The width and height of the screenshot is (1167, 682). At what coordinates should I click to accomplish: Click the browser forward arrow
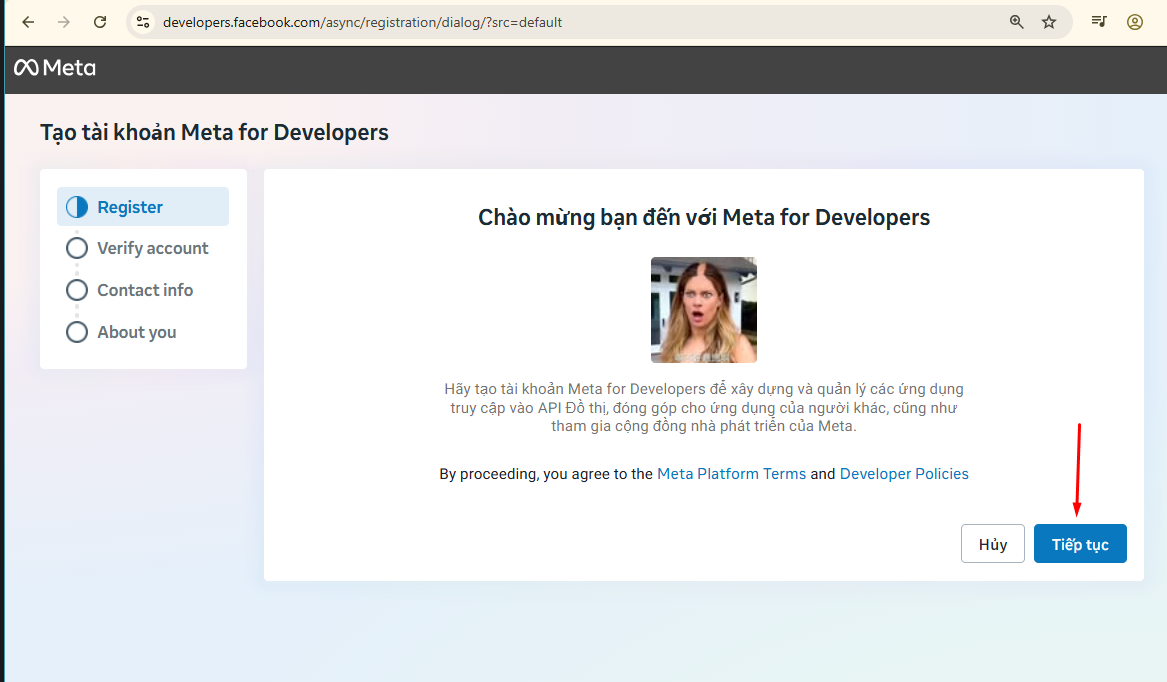[64, 22]
